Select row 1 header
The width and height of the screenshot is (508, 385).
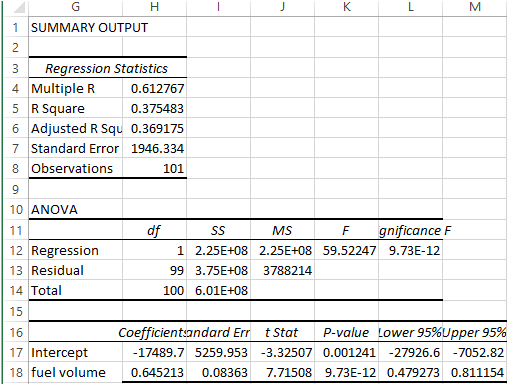(15, 27)
